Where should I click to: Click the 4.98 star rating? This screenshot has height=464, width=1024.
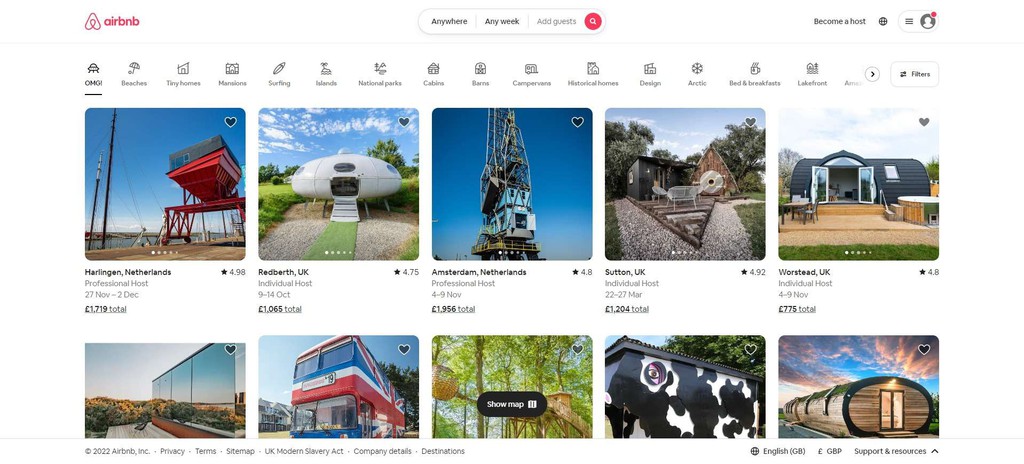[x=233, y=272]
